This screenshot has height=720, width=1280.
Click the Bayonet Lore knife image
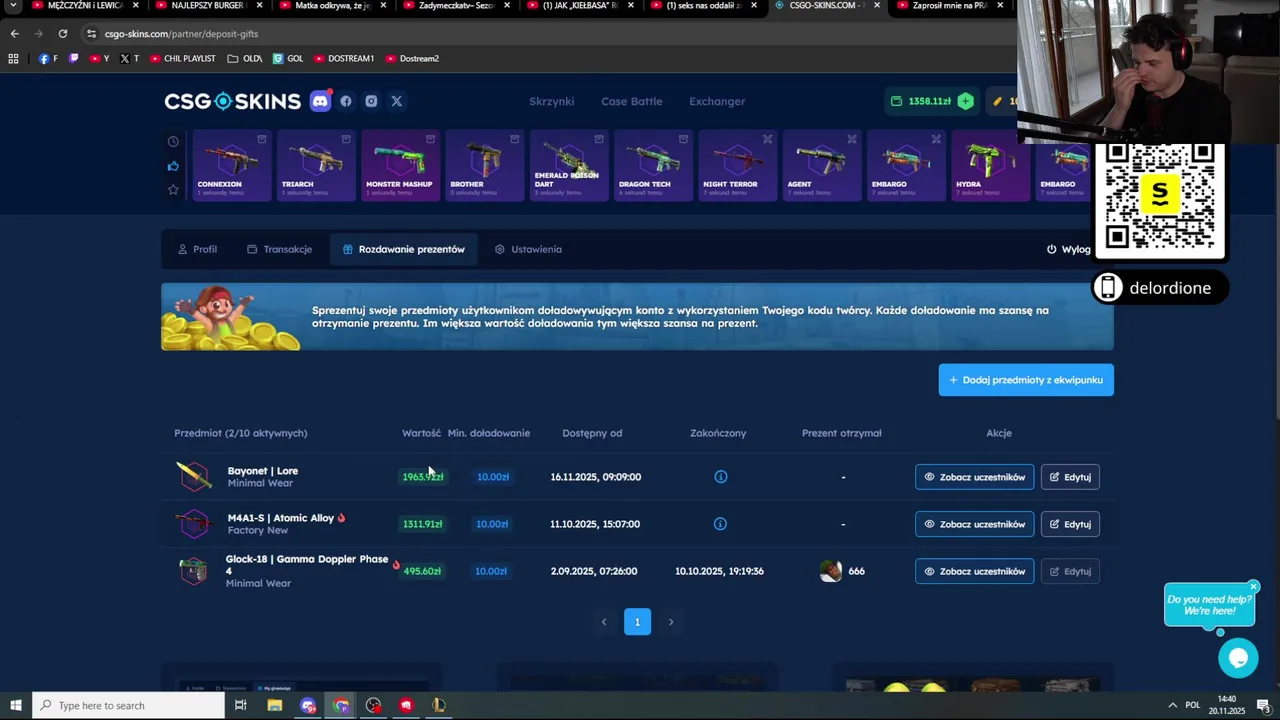[193, 476]
